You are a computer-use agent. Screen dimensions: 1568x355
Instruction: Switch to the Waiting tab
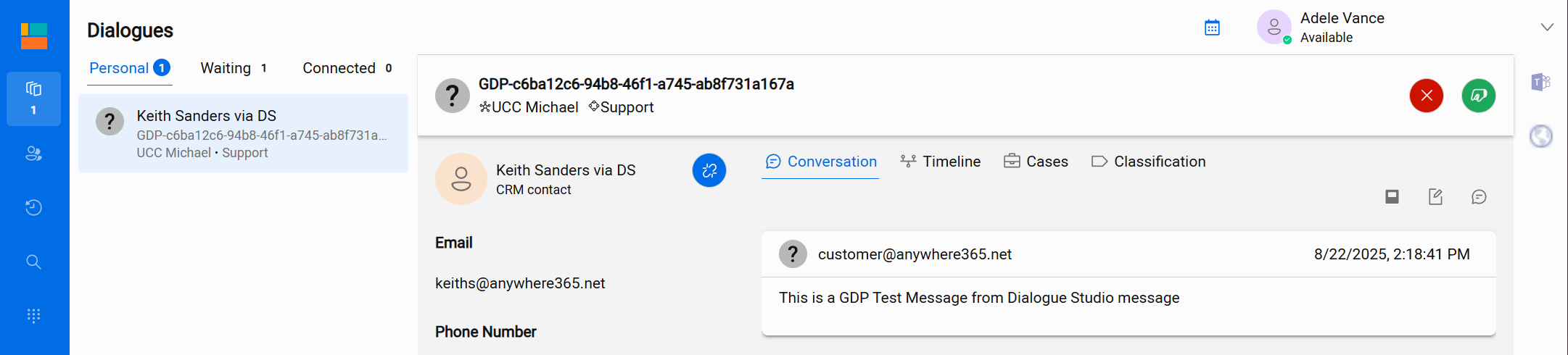click(234, 68)
